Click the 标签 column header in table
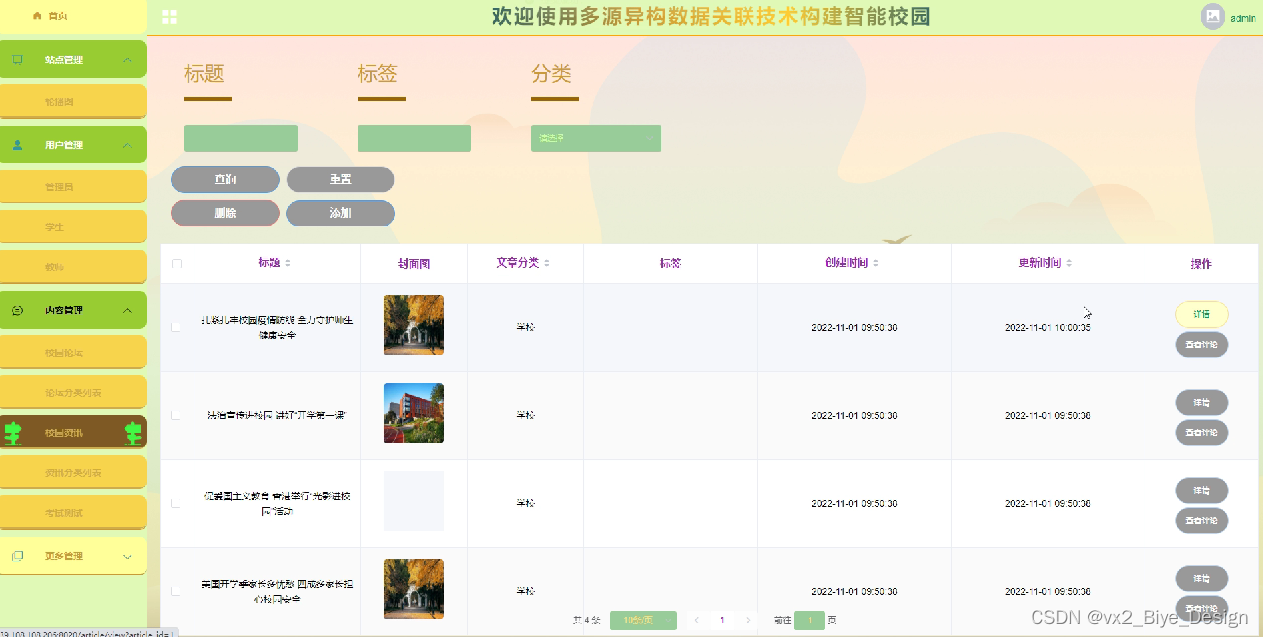The height and width of the screenshot is (637, 1263). click(670, 263)
